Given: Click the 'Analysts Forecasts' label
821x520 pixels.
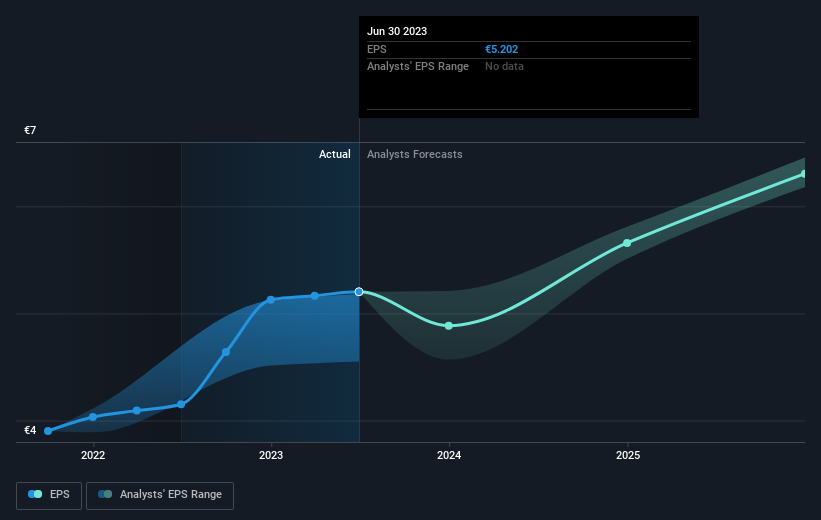Looking at the screenshot, I should (414, 154).
